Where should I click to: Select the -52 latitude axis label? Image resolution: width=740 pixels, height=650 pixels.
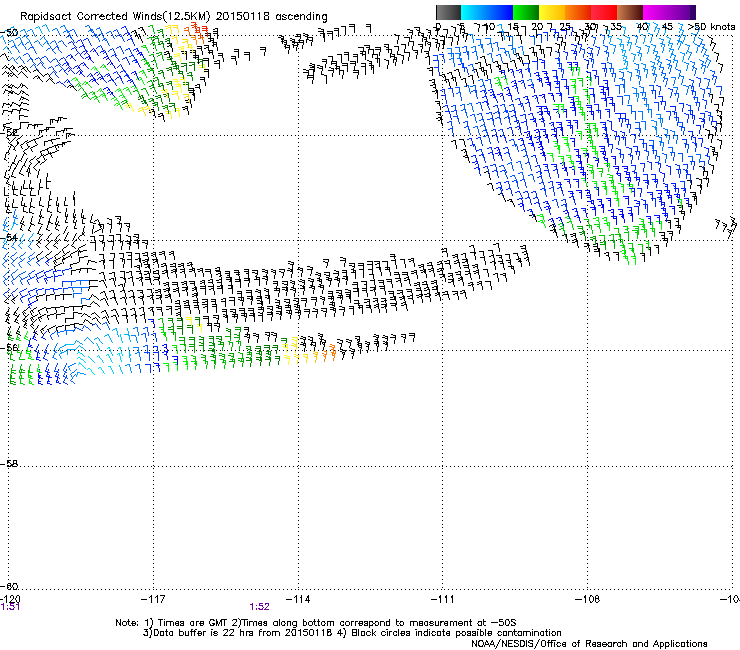pyautogui.click(x=9, y=133)
